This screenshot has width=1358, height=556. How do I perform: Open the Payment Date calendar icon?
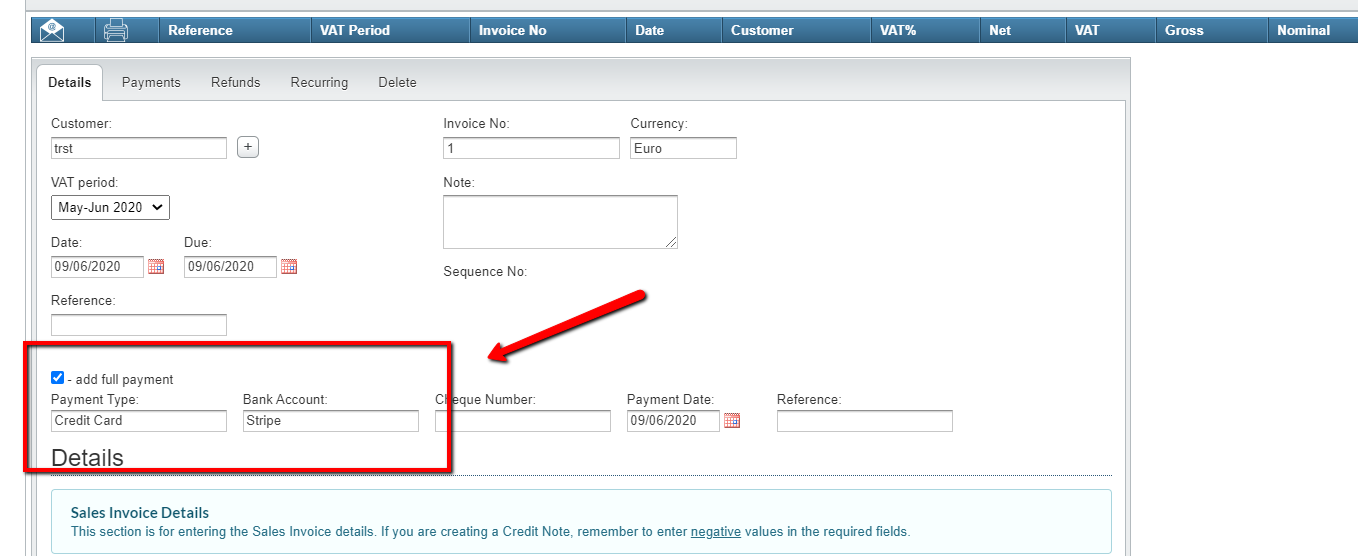pyautogui.click(x=732, y=421)
